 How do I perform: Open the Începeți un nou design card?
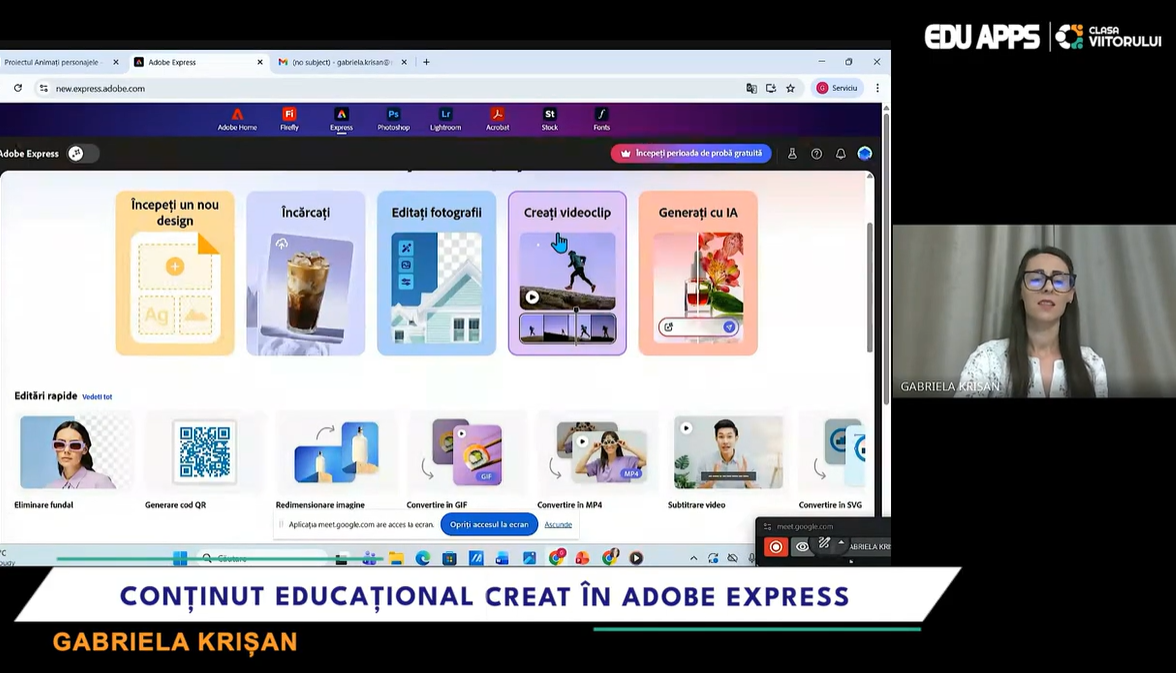coord(175,273)
